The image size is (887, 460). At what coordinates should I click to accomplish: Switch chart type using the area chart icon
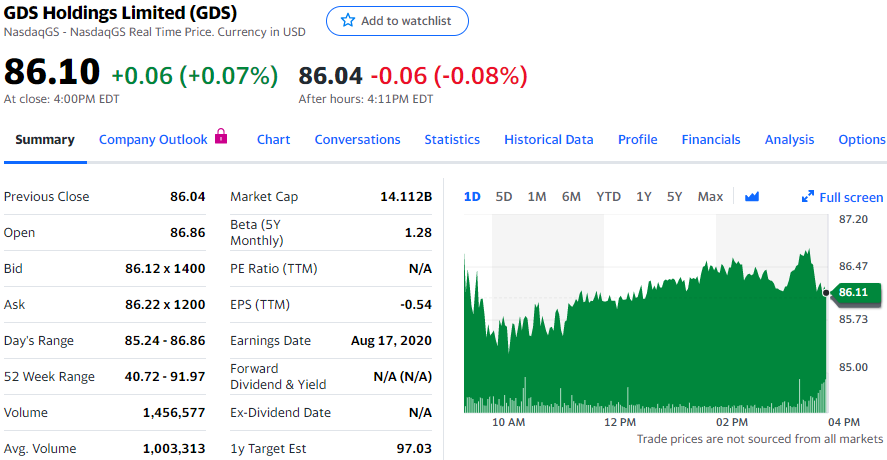click(x=752, y=197)
